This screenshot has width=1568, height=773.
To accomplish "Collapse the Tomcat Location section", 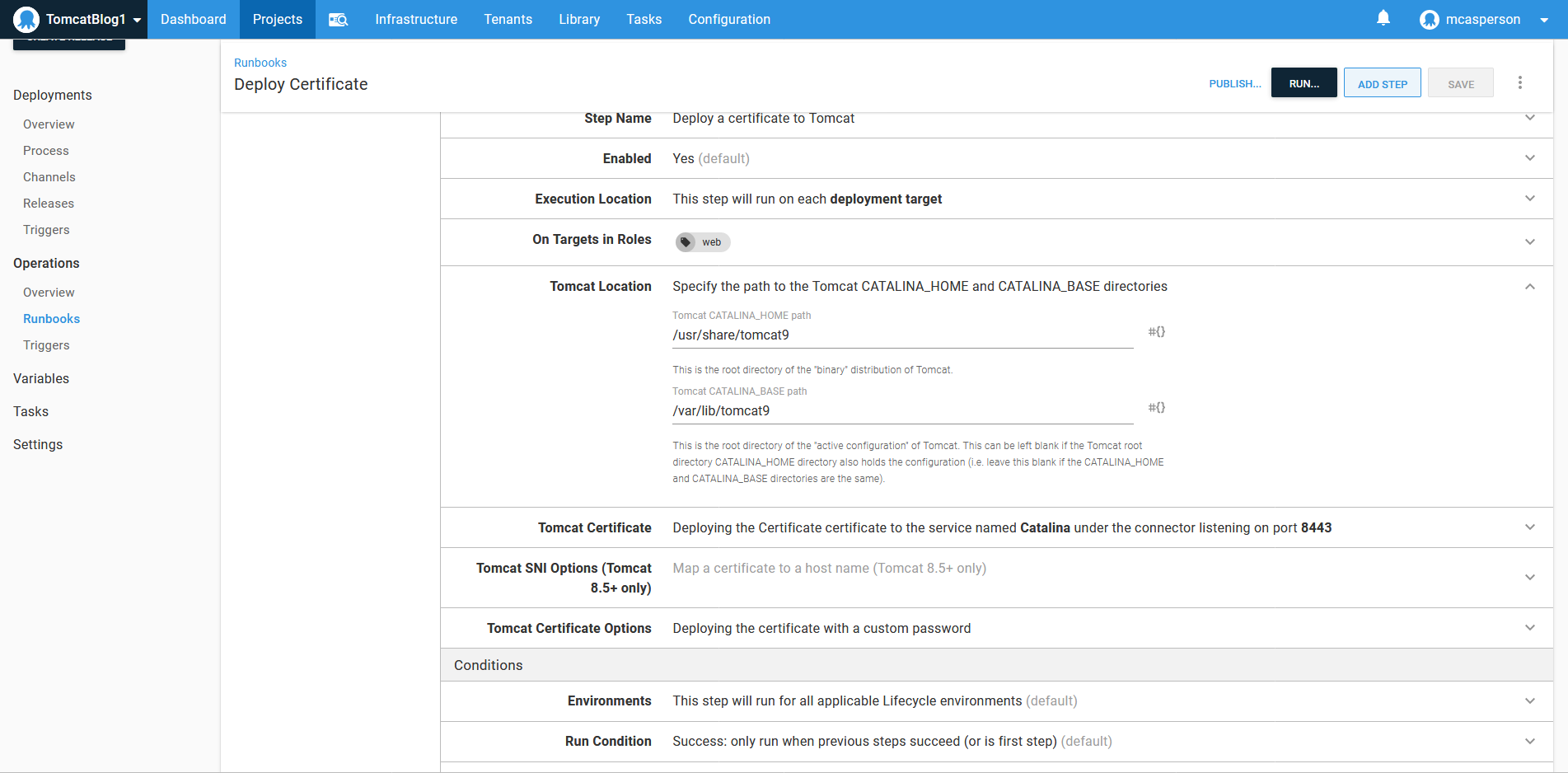I will coord(1529,287).
